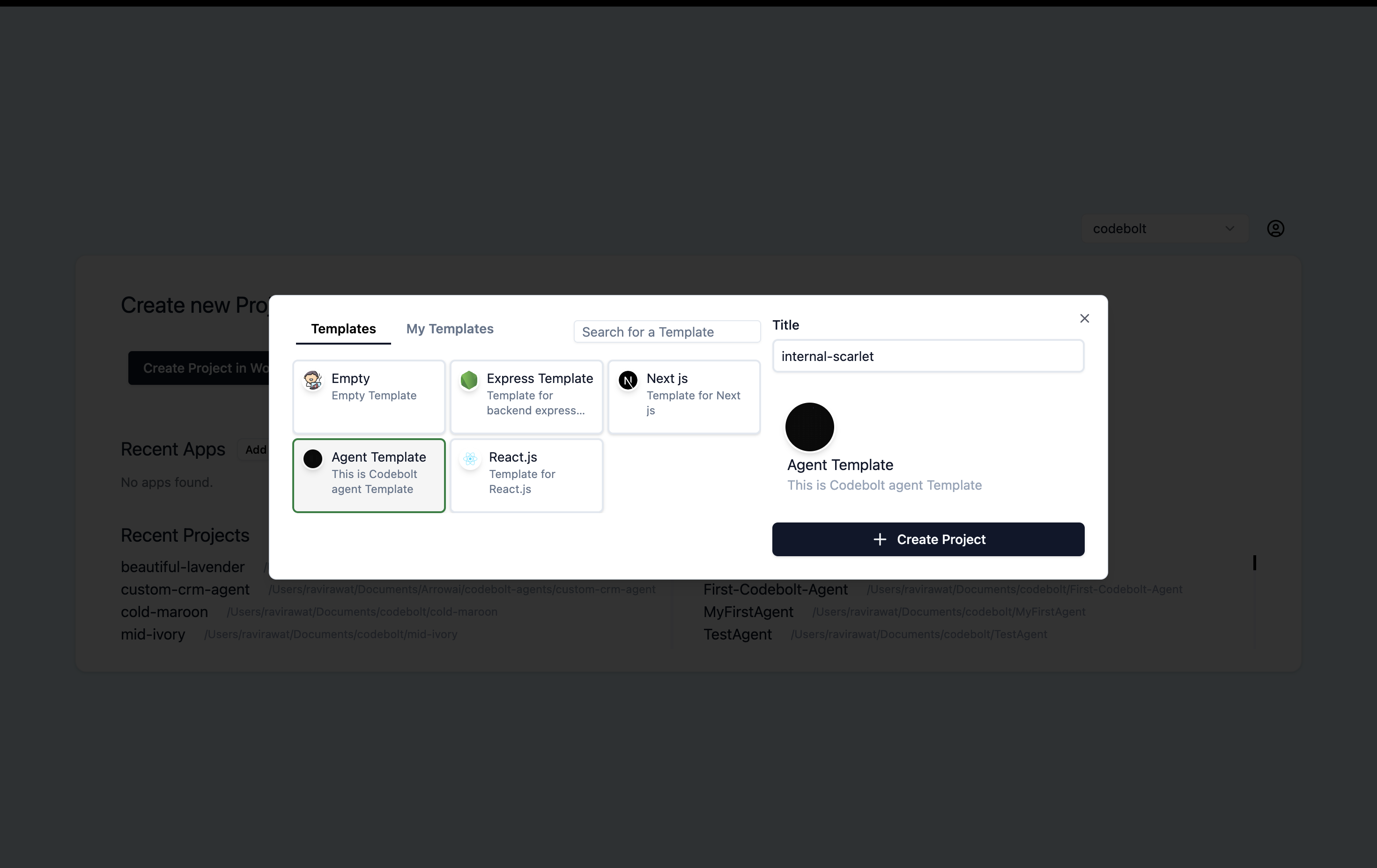Open the First-Codebolt-Agent recent project
This screenshot has height=868, width=1377.
[x=775, y=589]
